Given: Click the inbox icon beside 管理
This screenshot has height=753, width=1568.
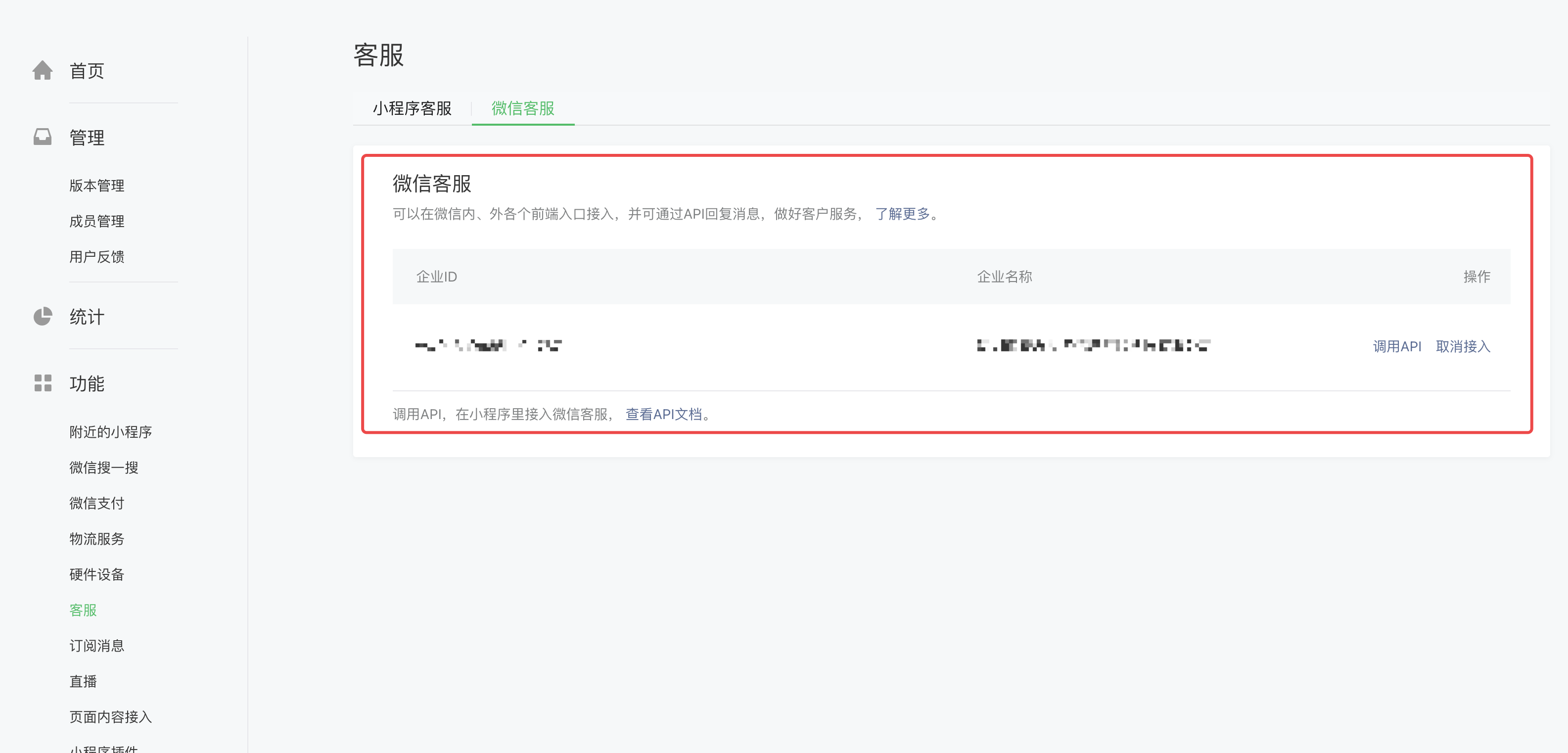Looking at the screenshot, I should [x=43, y=137].
